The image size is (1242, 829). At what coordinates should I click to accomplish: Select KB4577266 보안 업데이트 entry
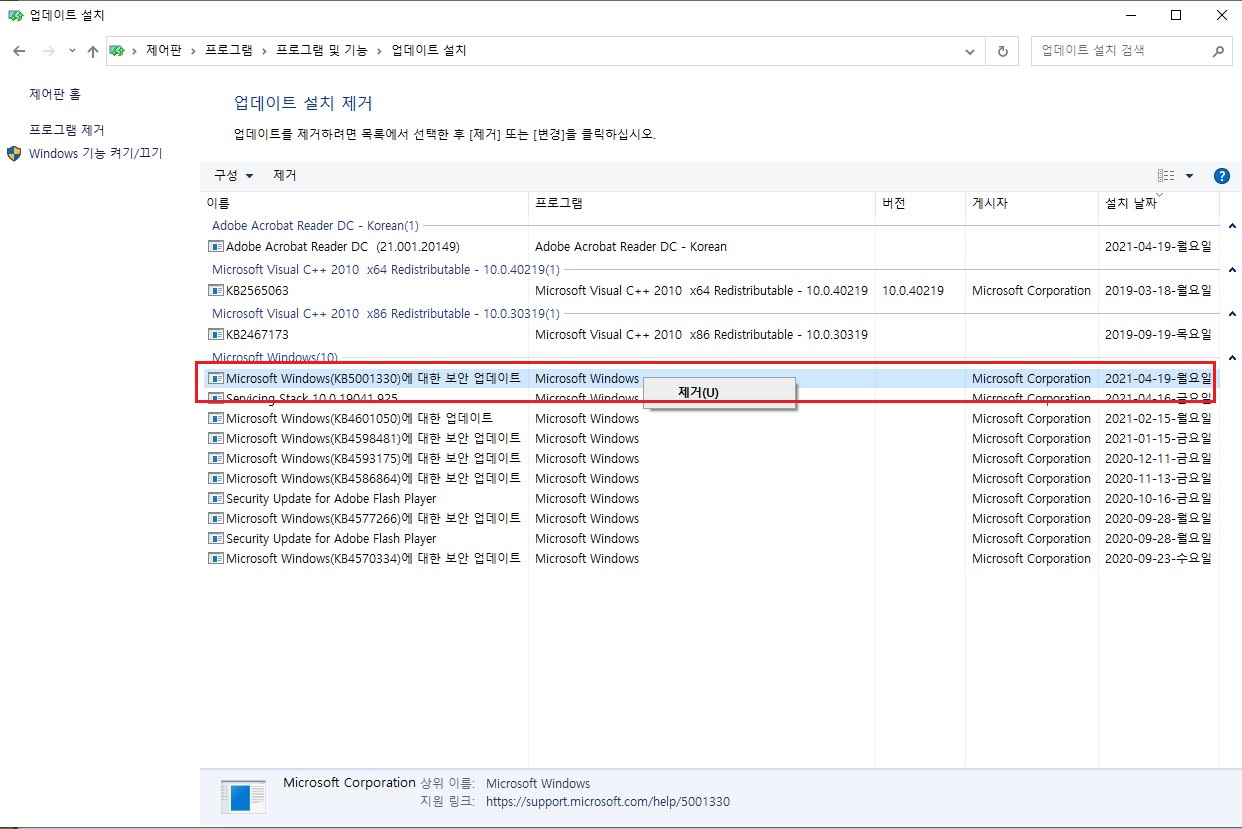(373, 518)
